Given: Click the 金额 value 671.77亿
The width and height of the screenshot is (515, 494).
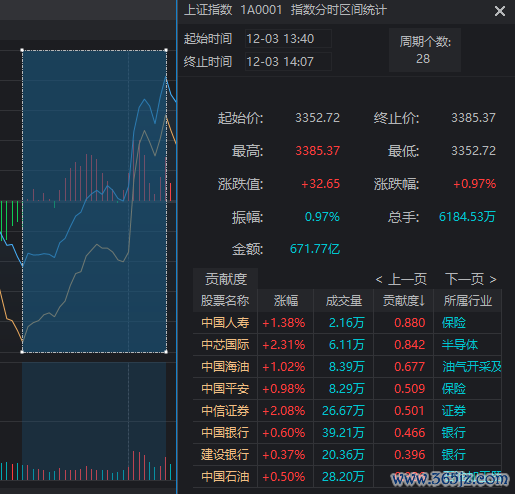Looking at the screenshot, I should point(315,249).
